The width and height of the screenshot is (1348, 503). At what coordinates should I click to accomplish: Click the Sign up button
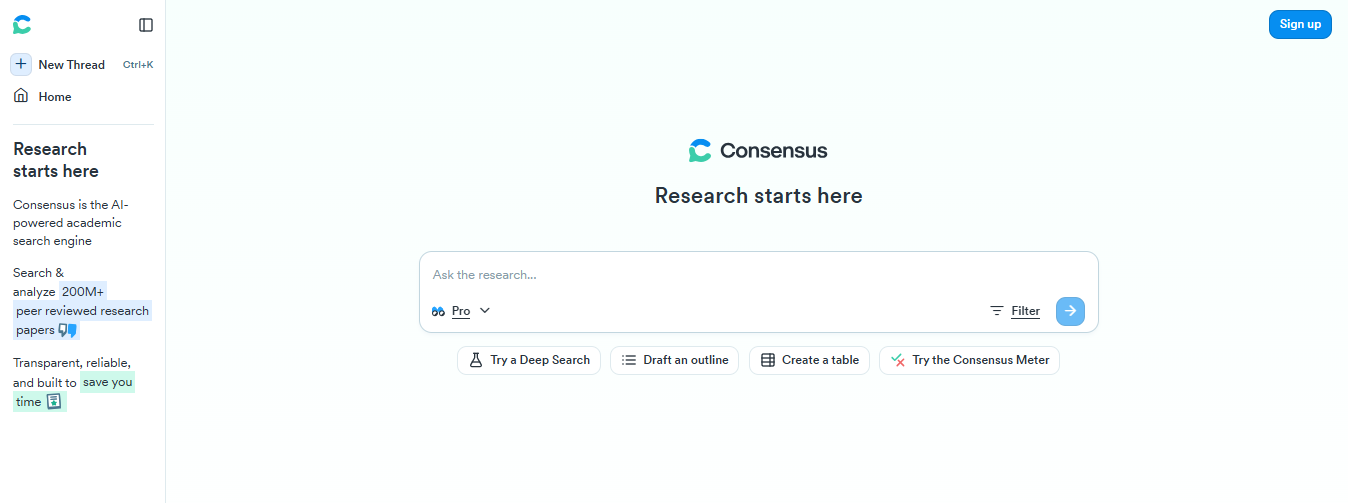point(1300,24)
